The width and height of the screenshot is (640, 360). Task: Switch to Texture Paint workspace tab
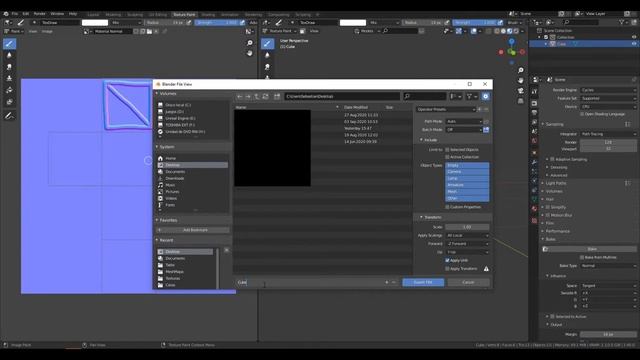tap(184, 15)
